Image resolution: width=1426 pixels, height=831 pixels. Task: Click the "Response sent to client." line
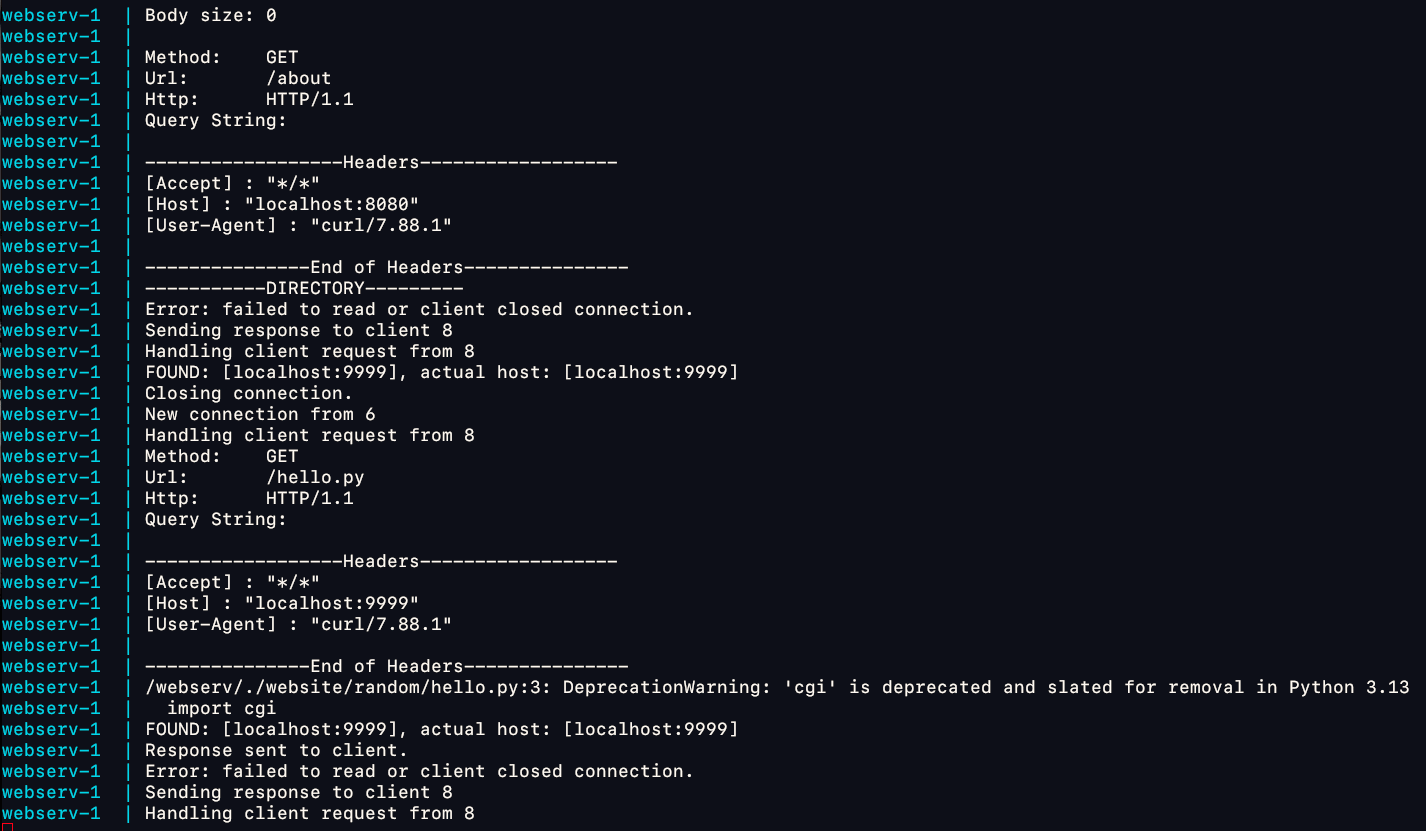(x=276, y=750)
